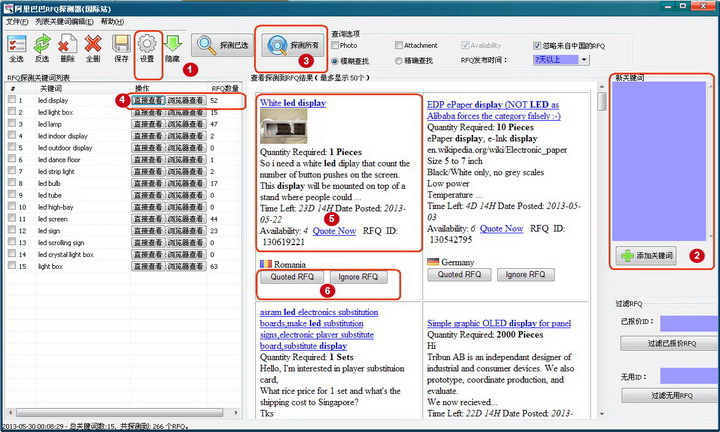Click 过滤已报价RFQ filter button
This screenshot has width=720, height=432.
pos(671,343)
